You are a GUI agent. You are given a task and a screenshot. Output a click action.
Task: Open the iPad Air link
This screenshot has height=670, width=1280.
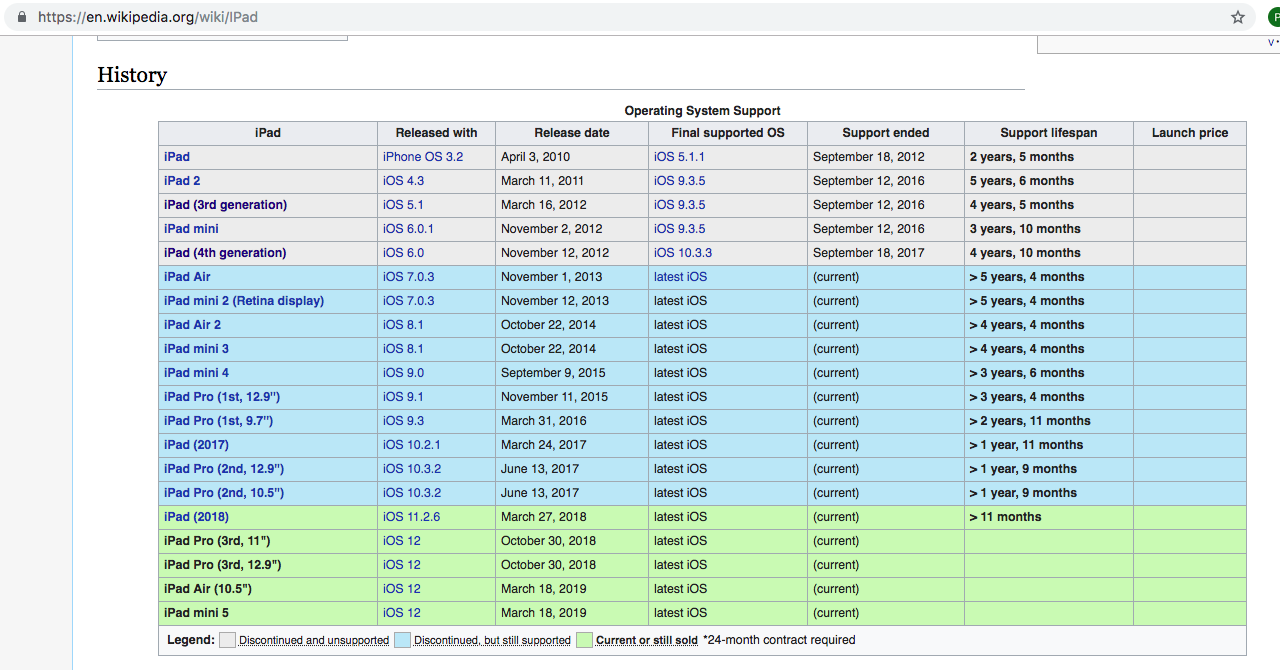[187, 277]
